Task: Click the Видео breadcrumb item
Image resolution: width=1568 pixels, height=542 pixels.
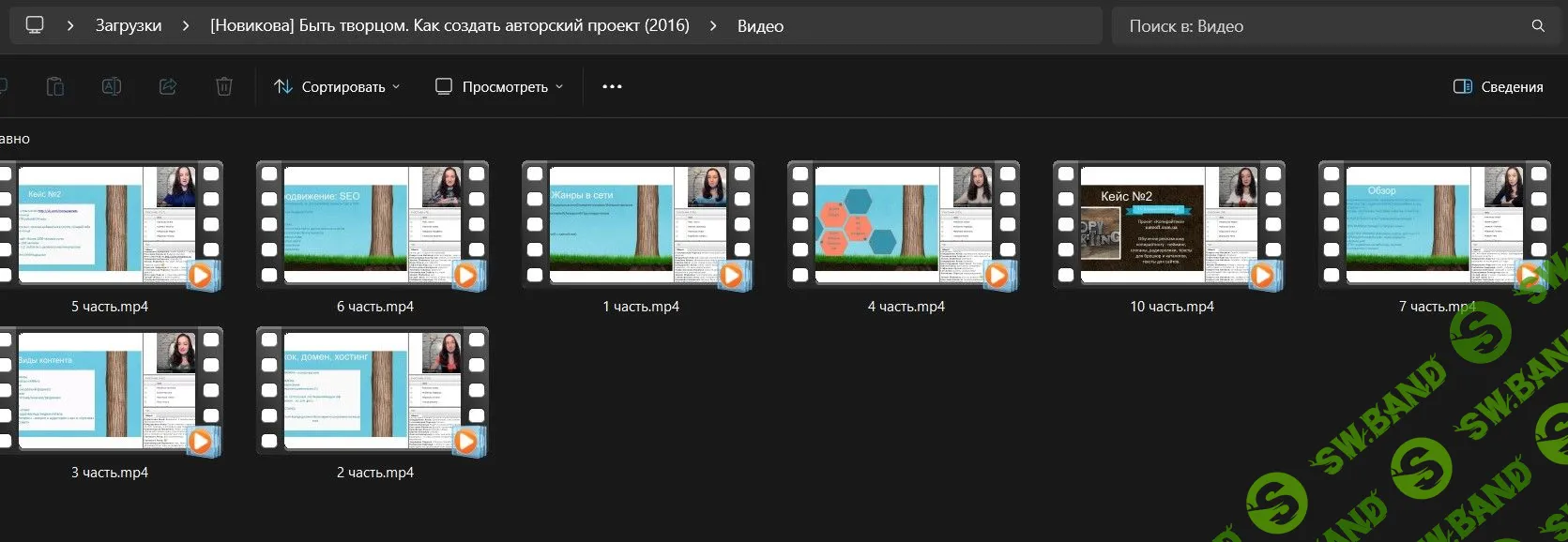Action: coord(760,26)
